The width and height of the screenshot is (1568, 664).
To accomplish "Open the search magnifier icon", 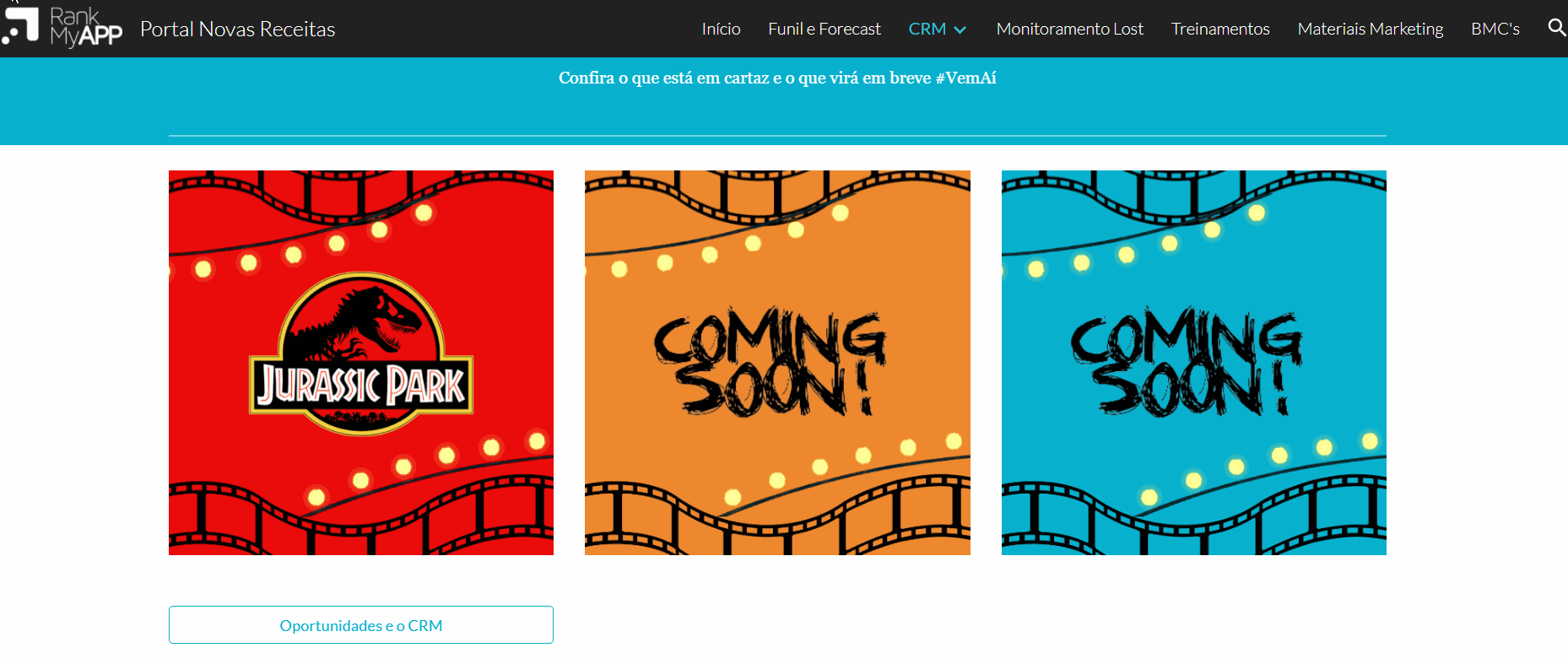I will (x=1556, y=28).
